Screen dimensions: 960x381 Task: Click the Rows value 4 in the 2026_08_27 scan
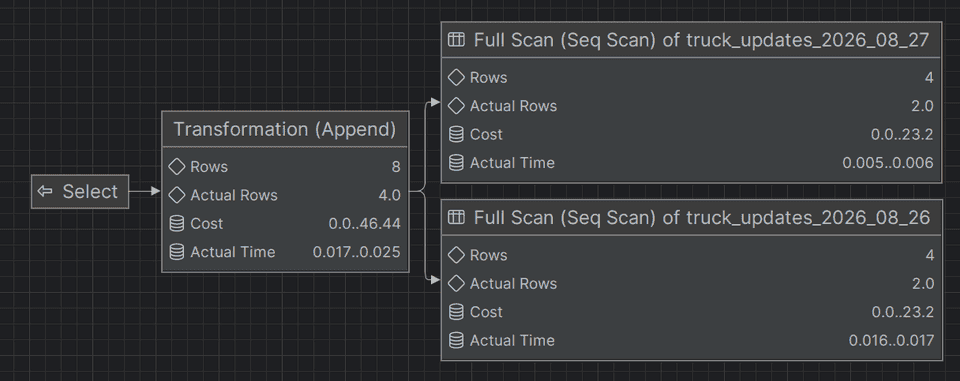[929, 78]
